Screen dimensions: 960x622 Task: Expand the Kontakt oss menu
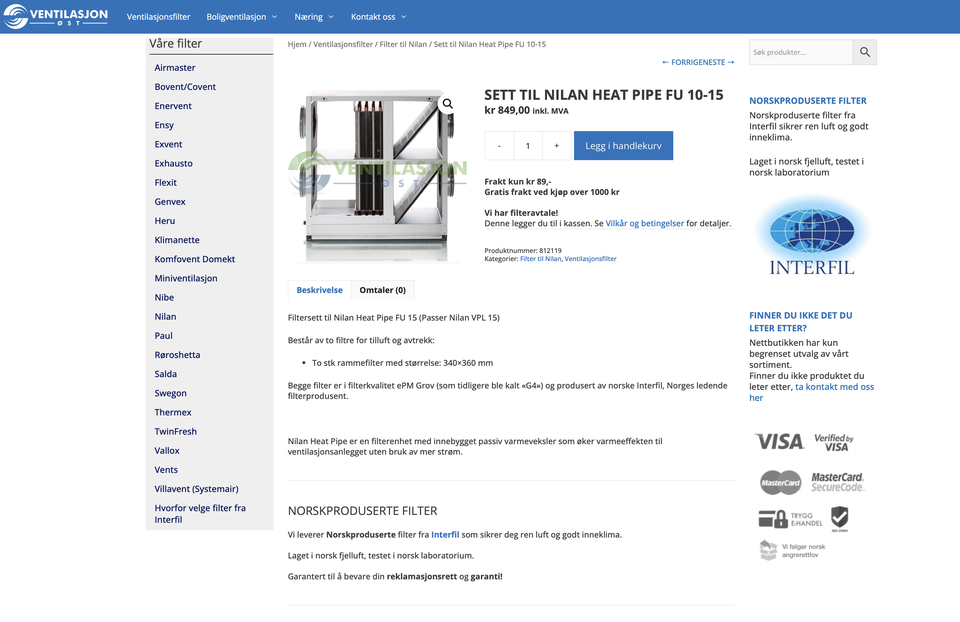tap(378, 17)
